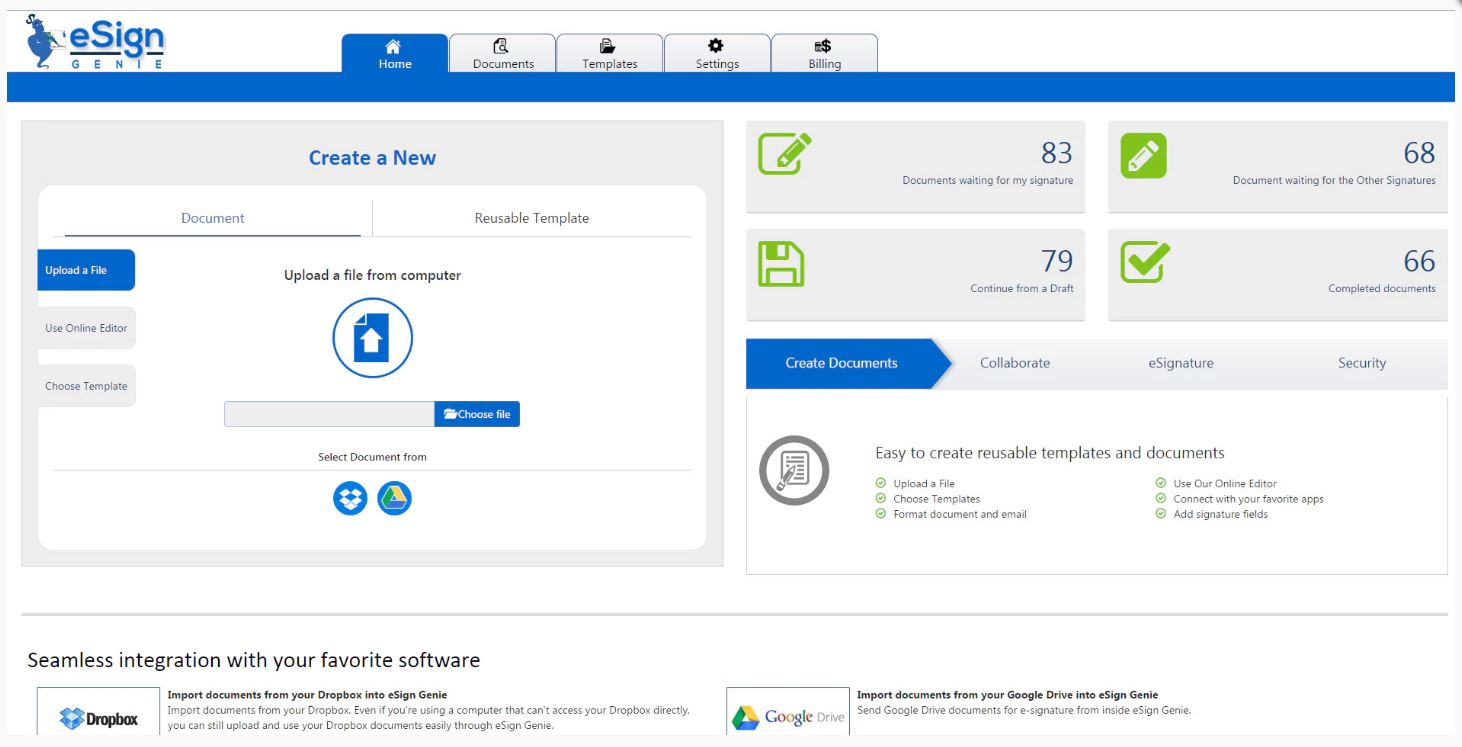Select the Reusable Template tab
Screen dimensions: 1462x747
pos(532,217)
